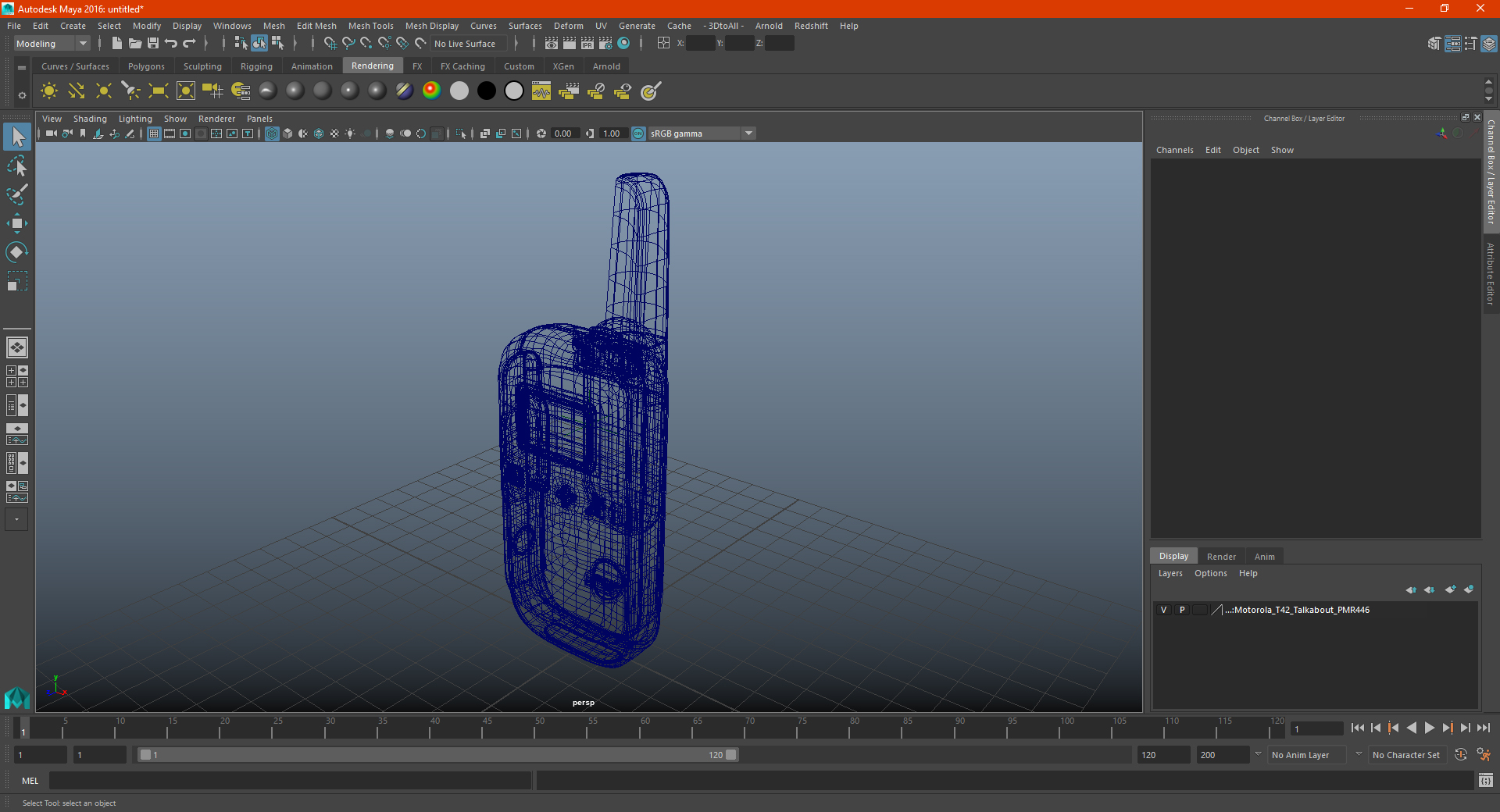Toggle playback P box of Motorola layer

[1182, 610]
